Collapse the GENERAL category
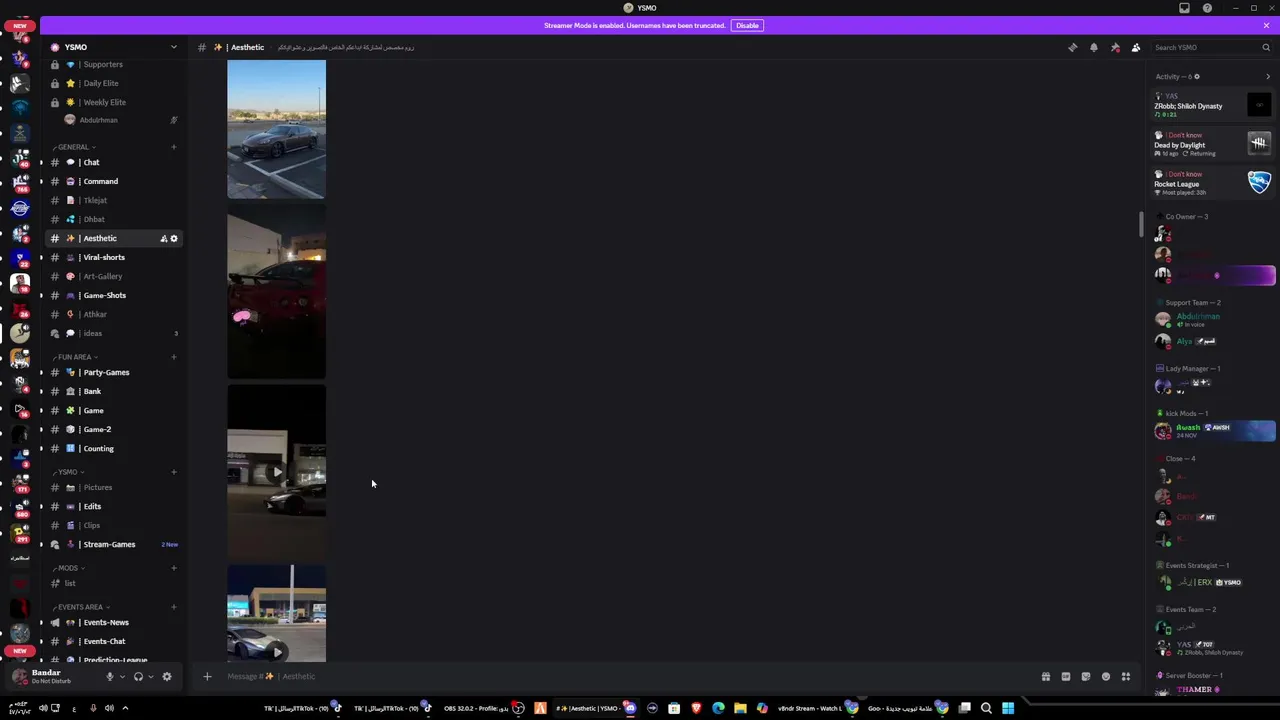The height and width of the screenshot is (720, 1280). pos(73,147)
